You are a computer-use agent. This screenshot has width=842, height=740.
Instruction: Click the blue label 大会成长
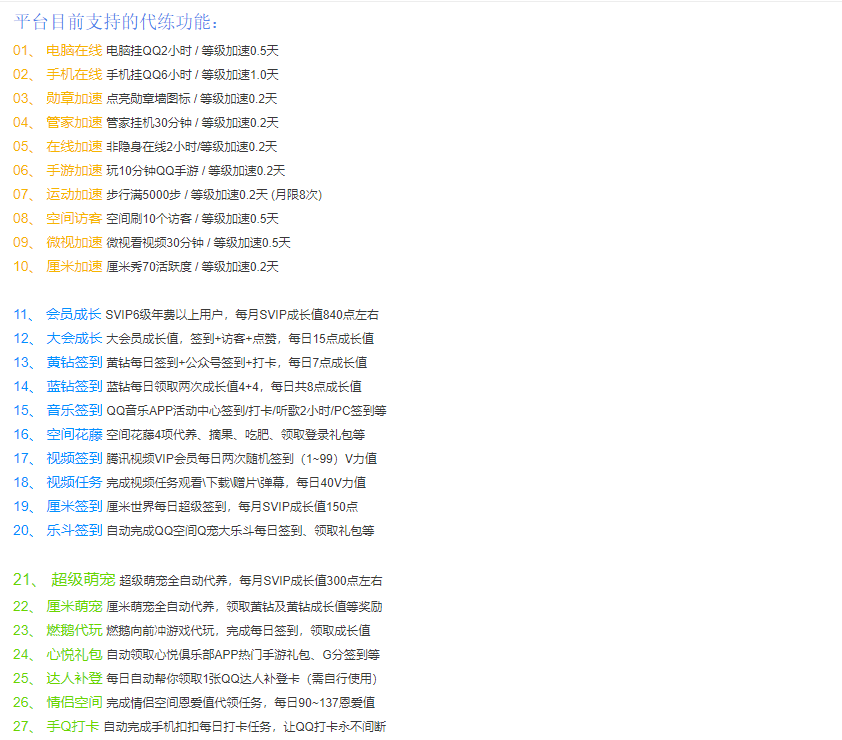[x=74, y=338]
